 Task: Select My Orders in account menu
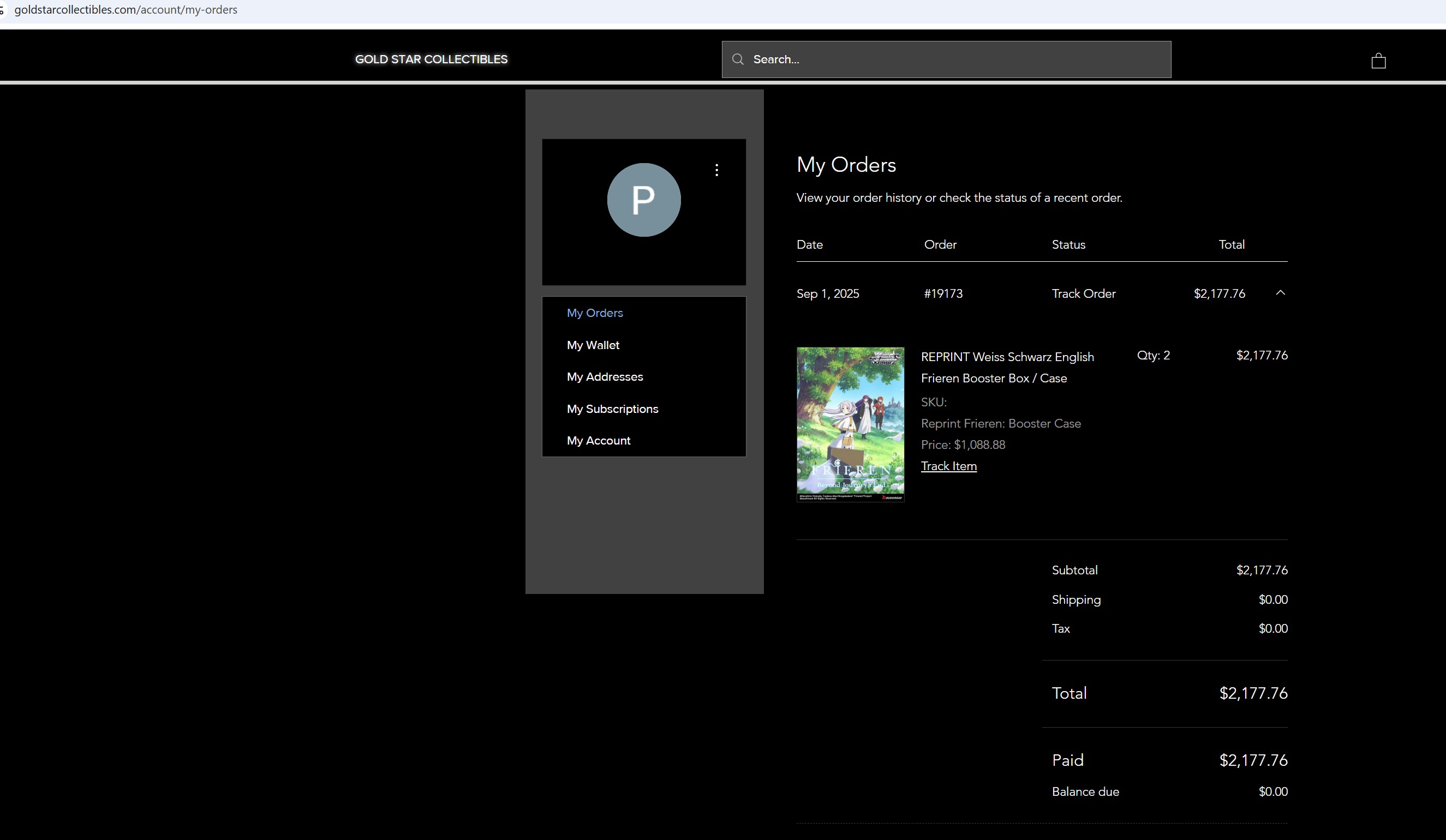[x=594, y=313]
